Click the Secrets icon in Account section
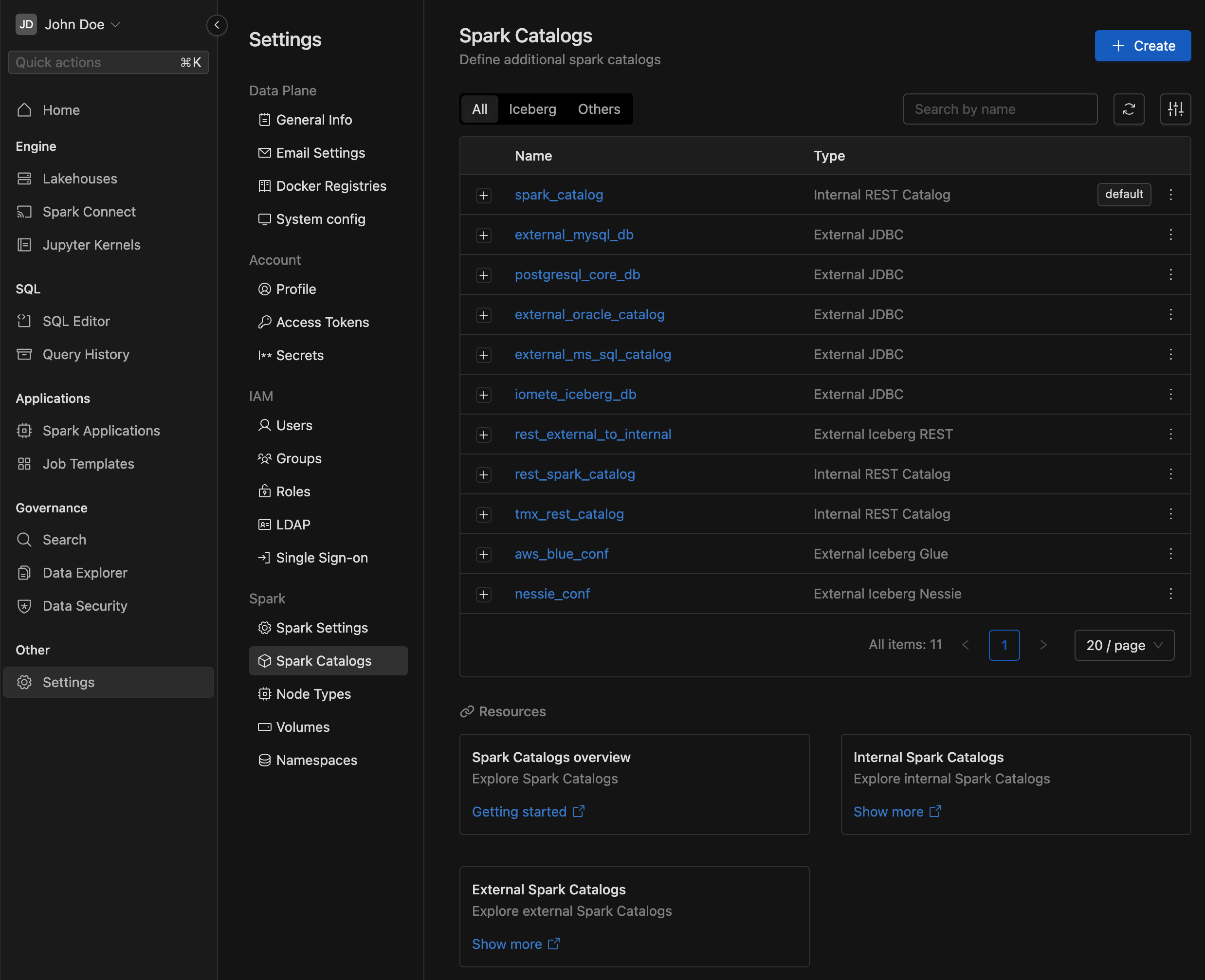 263,355
